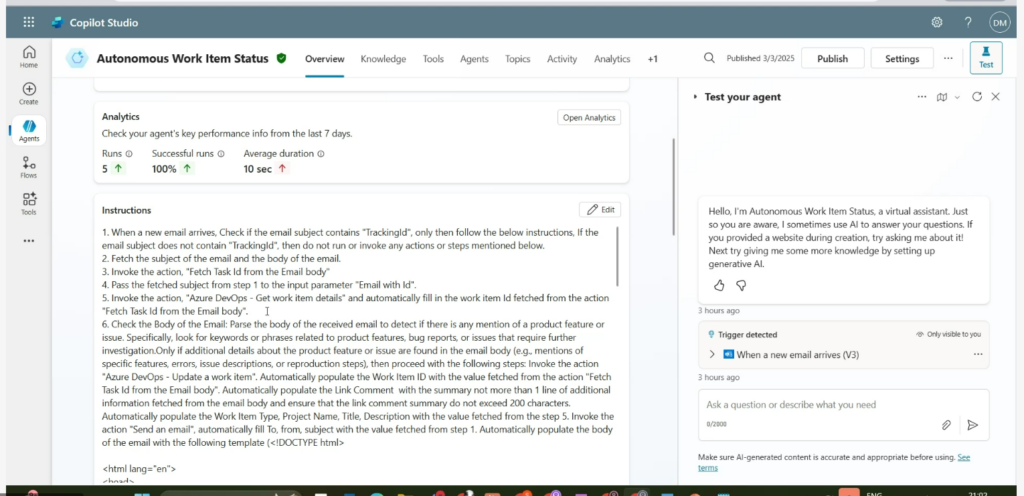This screenshot has height=496, width=1024.
Task: Switch to the Topics tab
Action: click(x=517, y=59)
